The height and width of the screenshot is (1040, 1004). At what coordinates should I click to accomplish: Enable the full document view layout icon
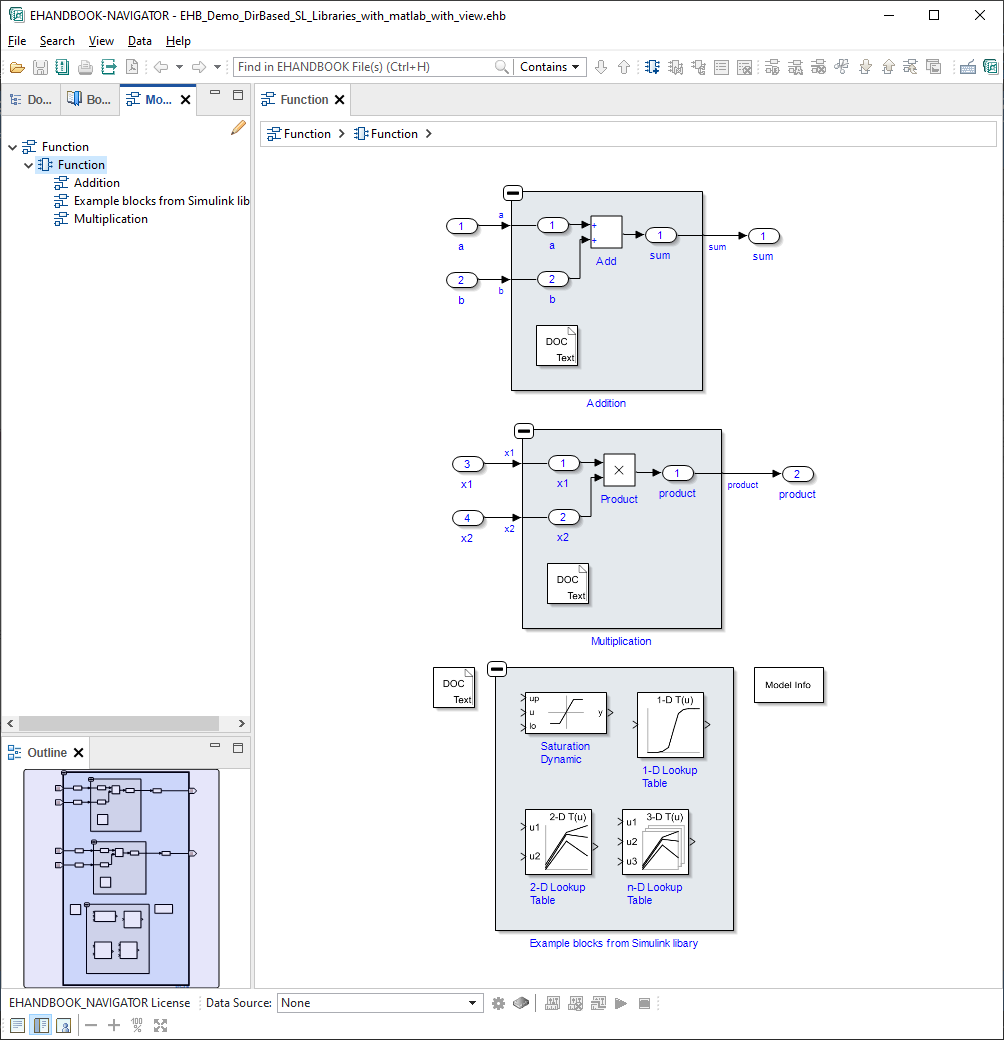[17, 1025]
